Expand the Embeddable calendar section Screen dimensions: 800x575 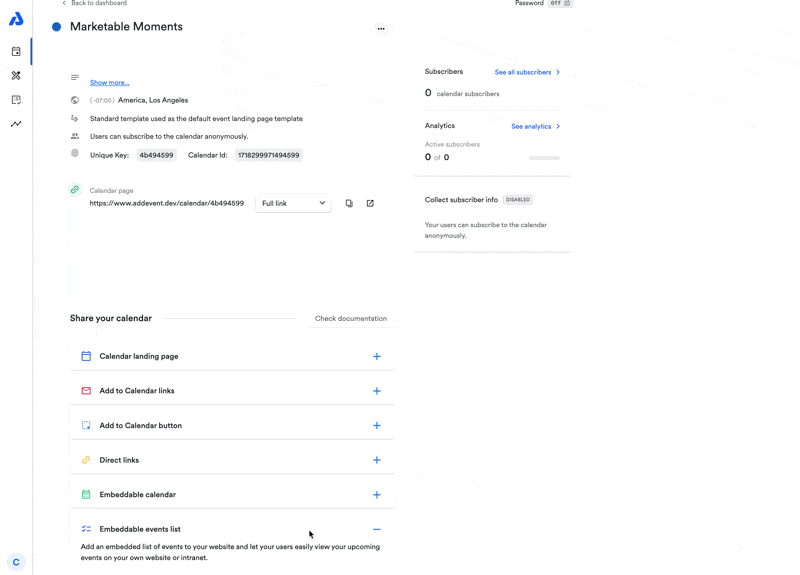[377, 494]
